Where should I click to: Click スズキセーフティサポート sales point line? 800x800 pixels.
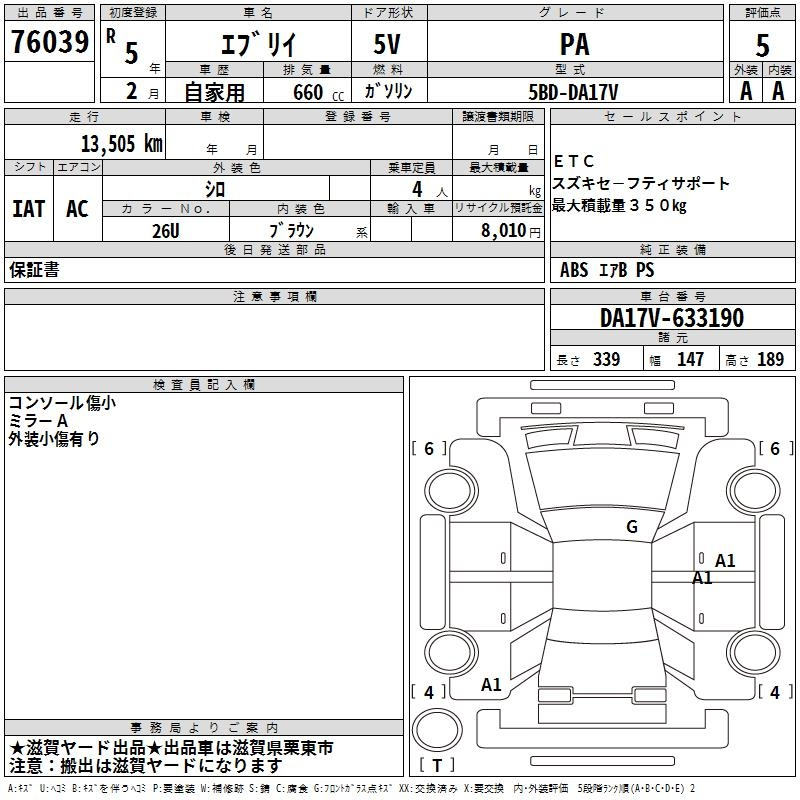pyautogui.click(x=641, y=183)
